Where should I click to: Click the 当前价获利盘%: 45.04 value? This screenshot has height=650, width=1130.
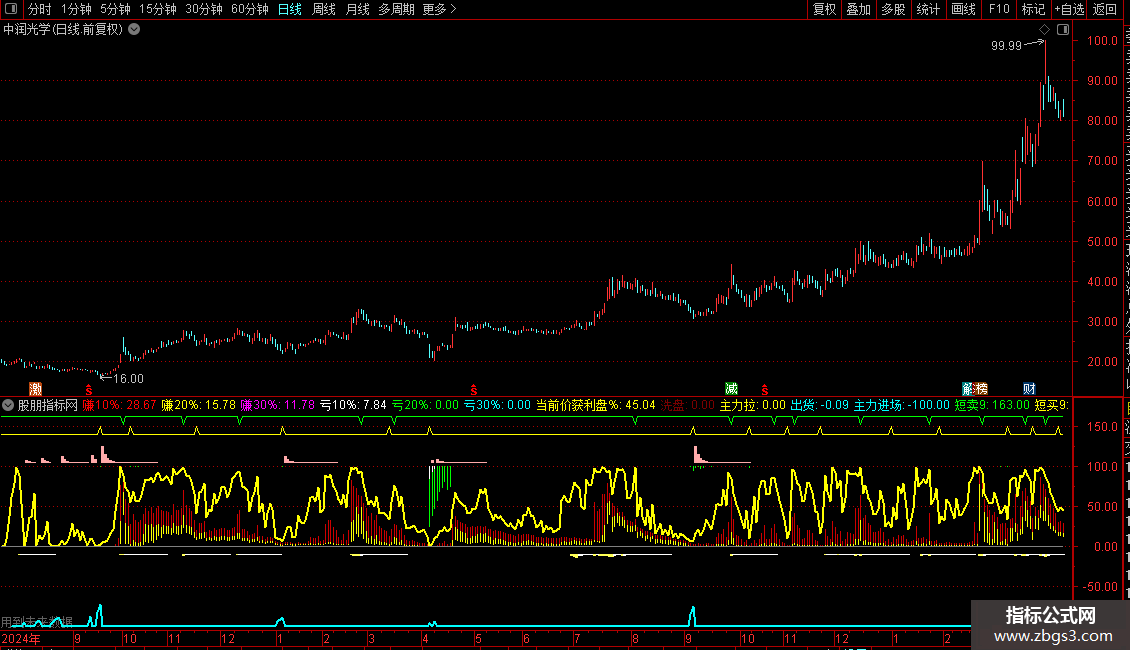pos(596,405)
